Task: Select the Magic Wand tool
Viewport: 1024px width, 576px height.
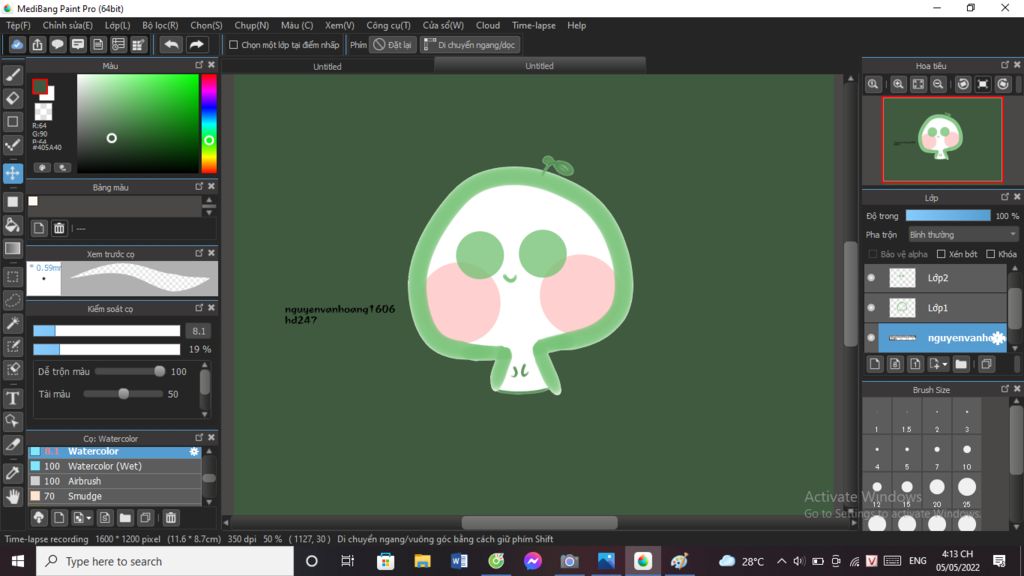Action: [x=12, y=324]
